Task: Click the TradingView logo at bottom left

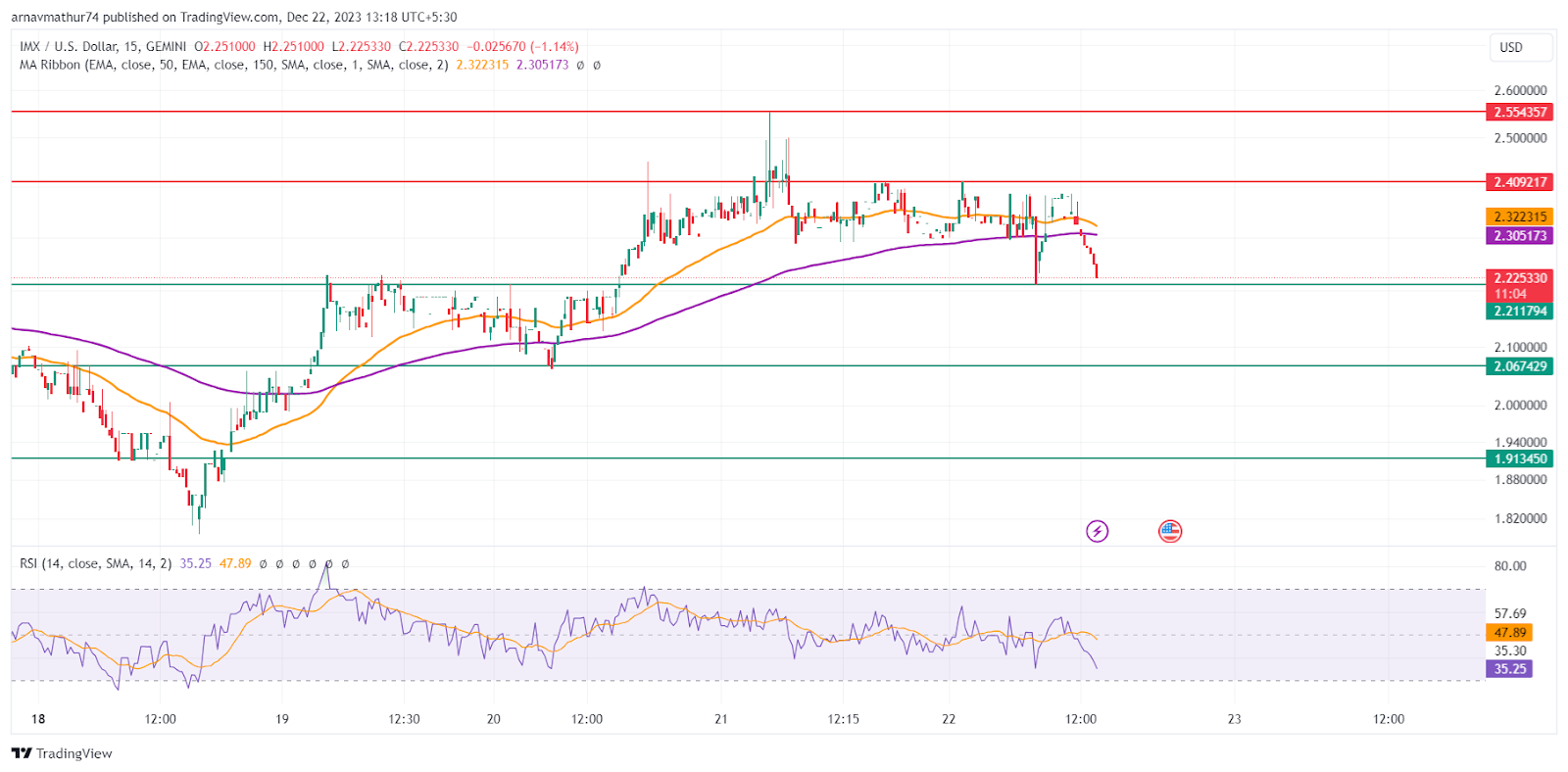Action: coord(62,753)
